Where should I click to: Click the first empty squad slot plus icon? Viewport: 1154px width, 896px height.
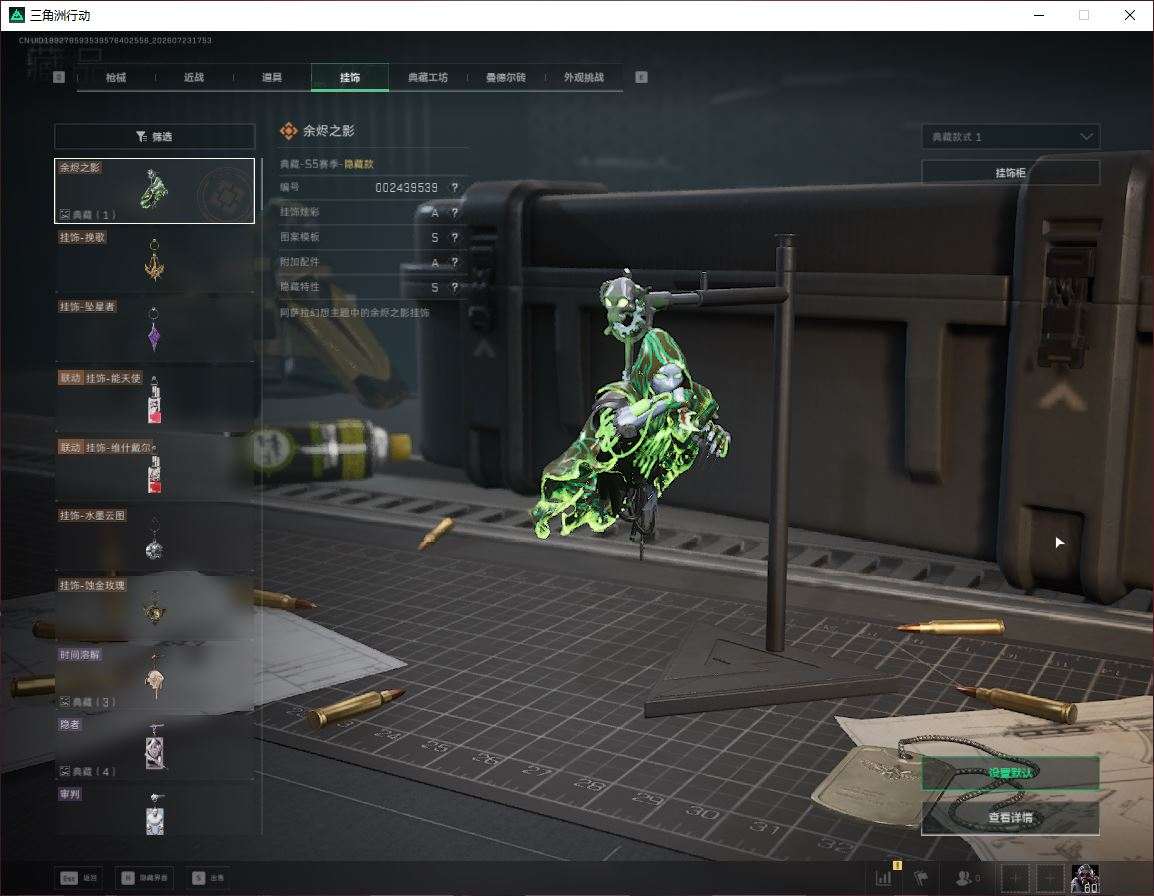point(1015,878)
